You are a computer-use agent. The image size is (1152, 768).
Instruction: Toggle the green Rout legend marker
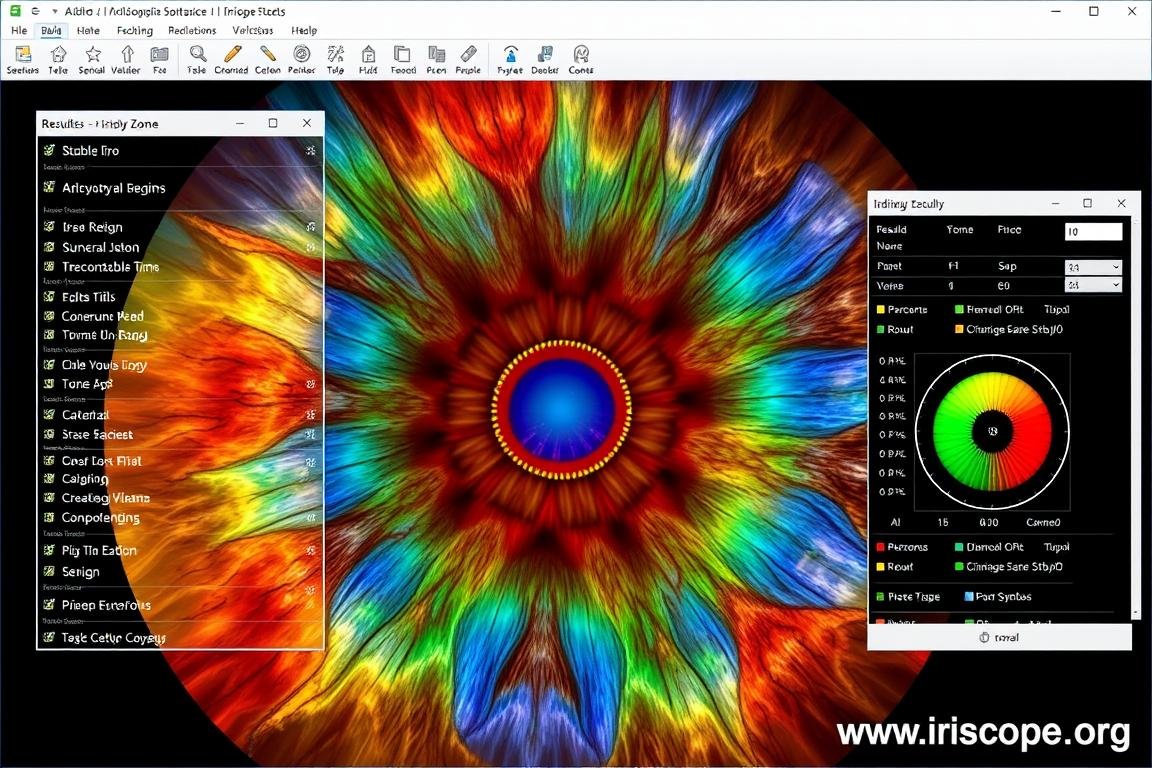tap(881, 330)
